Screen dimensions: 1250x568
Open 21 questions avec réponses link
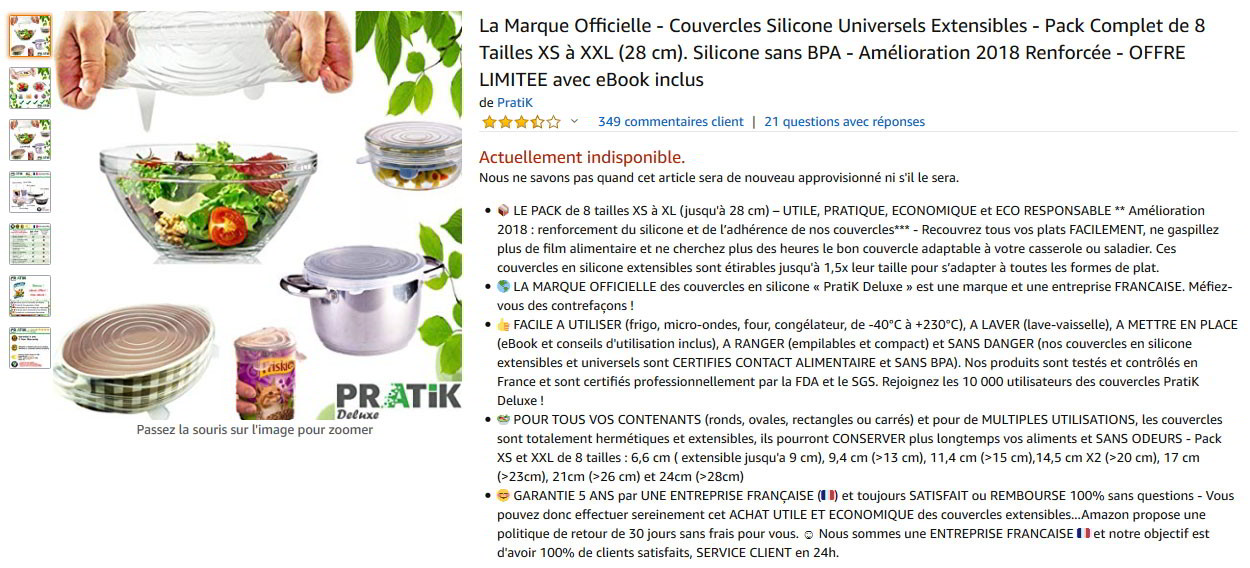click(x=845, y=122)
